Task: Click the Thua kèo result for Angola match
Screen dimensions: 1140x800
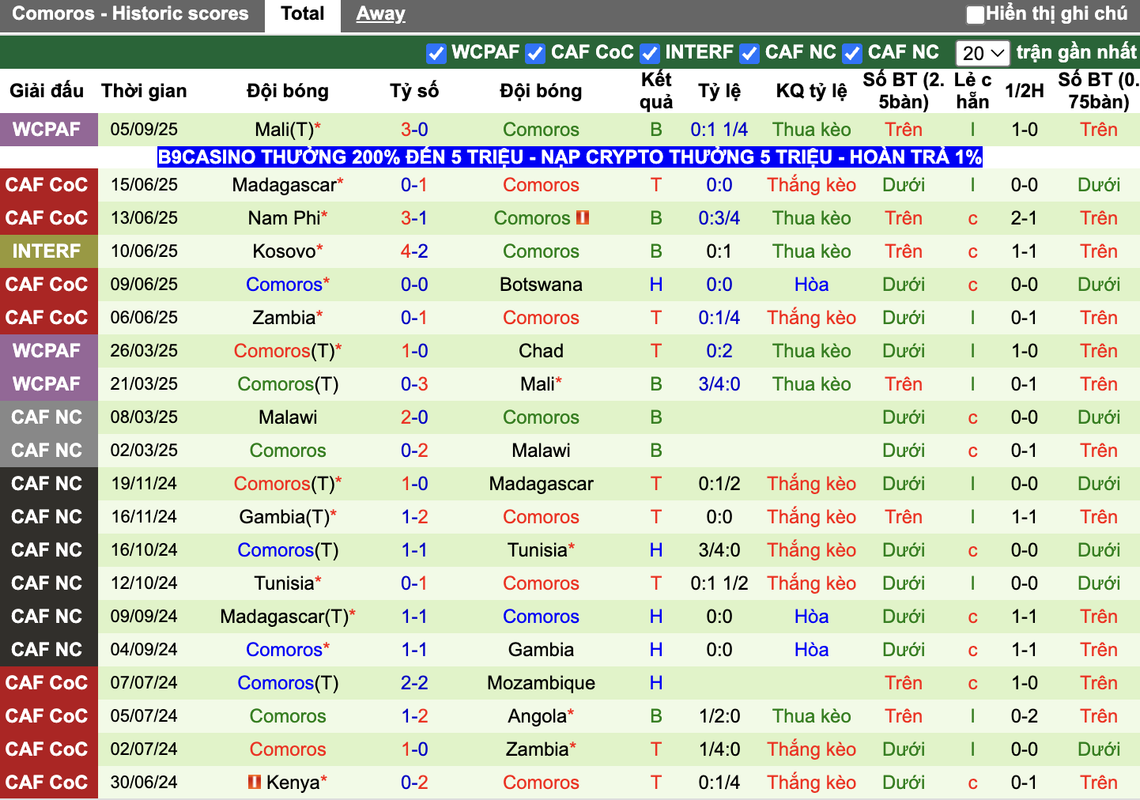Action: coord(811,716)
